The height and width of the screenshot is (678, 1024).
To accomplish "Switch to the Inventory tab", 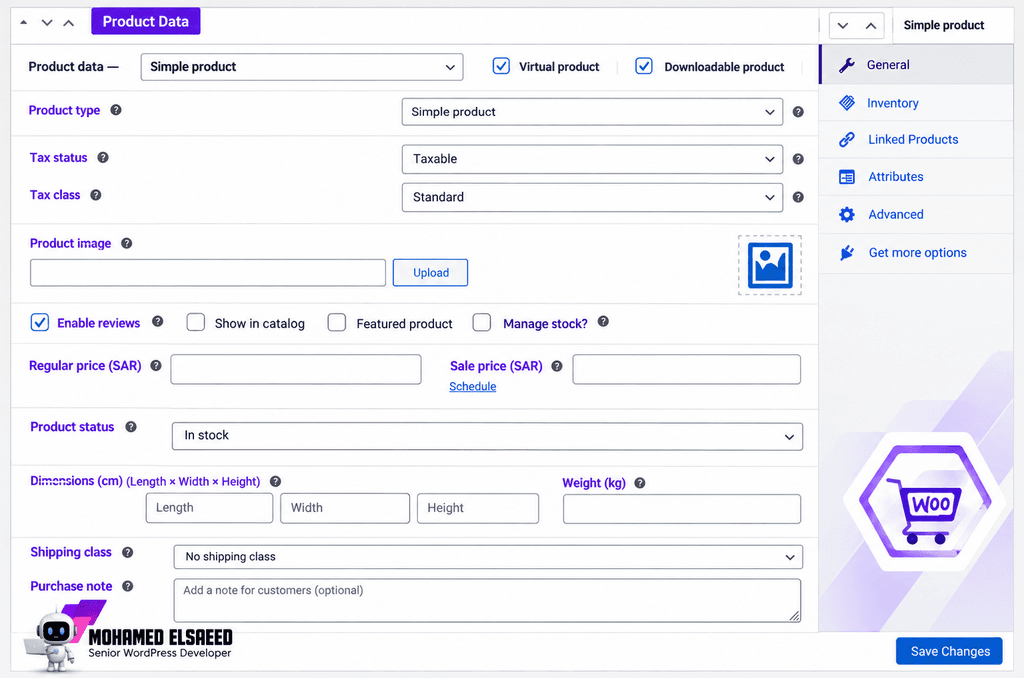I will tap(917, 103).
